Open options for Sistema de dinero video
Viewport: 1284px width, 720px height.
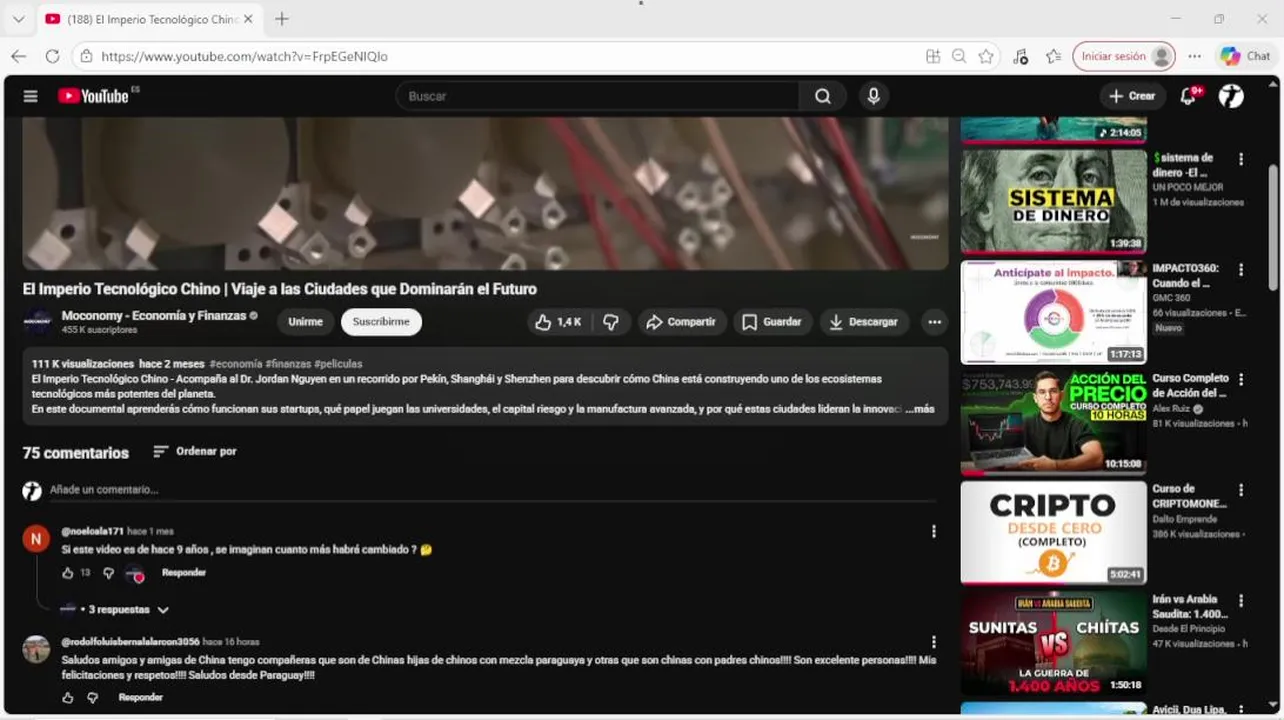1241,159
